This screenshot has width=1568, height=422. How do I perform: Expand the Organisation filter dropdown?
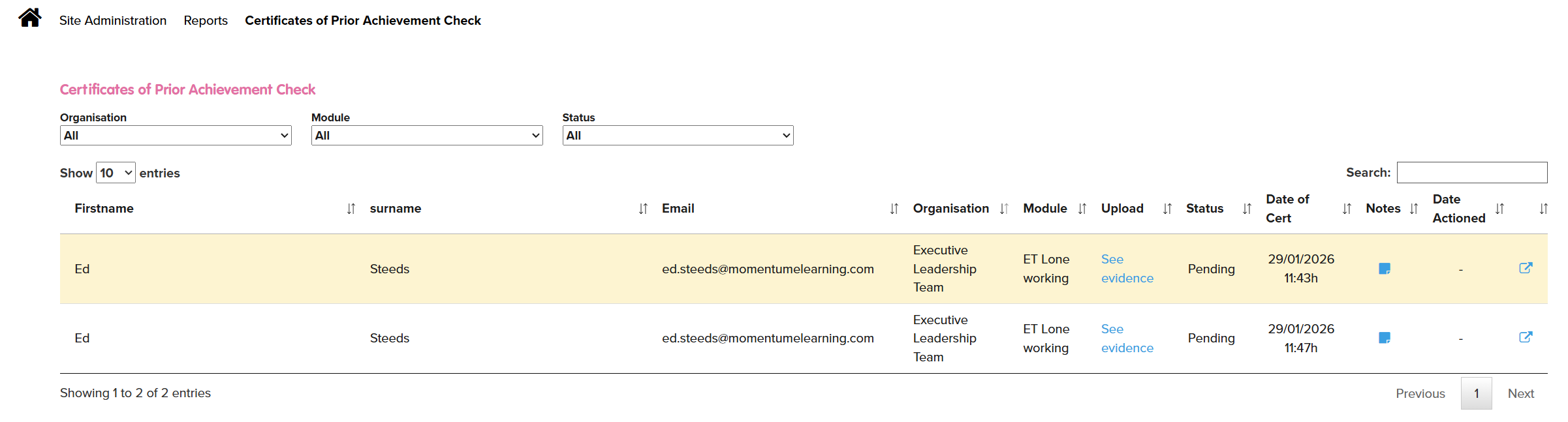click(176, 136)
